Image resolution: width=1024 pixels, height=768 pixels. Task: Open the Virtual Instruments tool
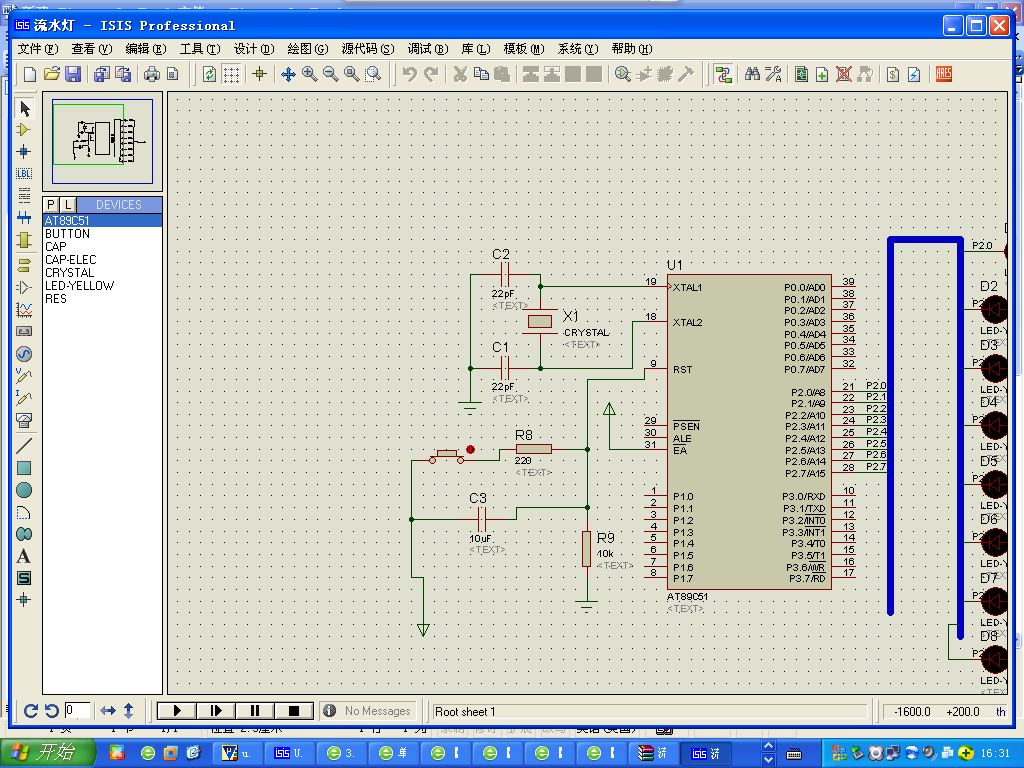tap(24, 420)
